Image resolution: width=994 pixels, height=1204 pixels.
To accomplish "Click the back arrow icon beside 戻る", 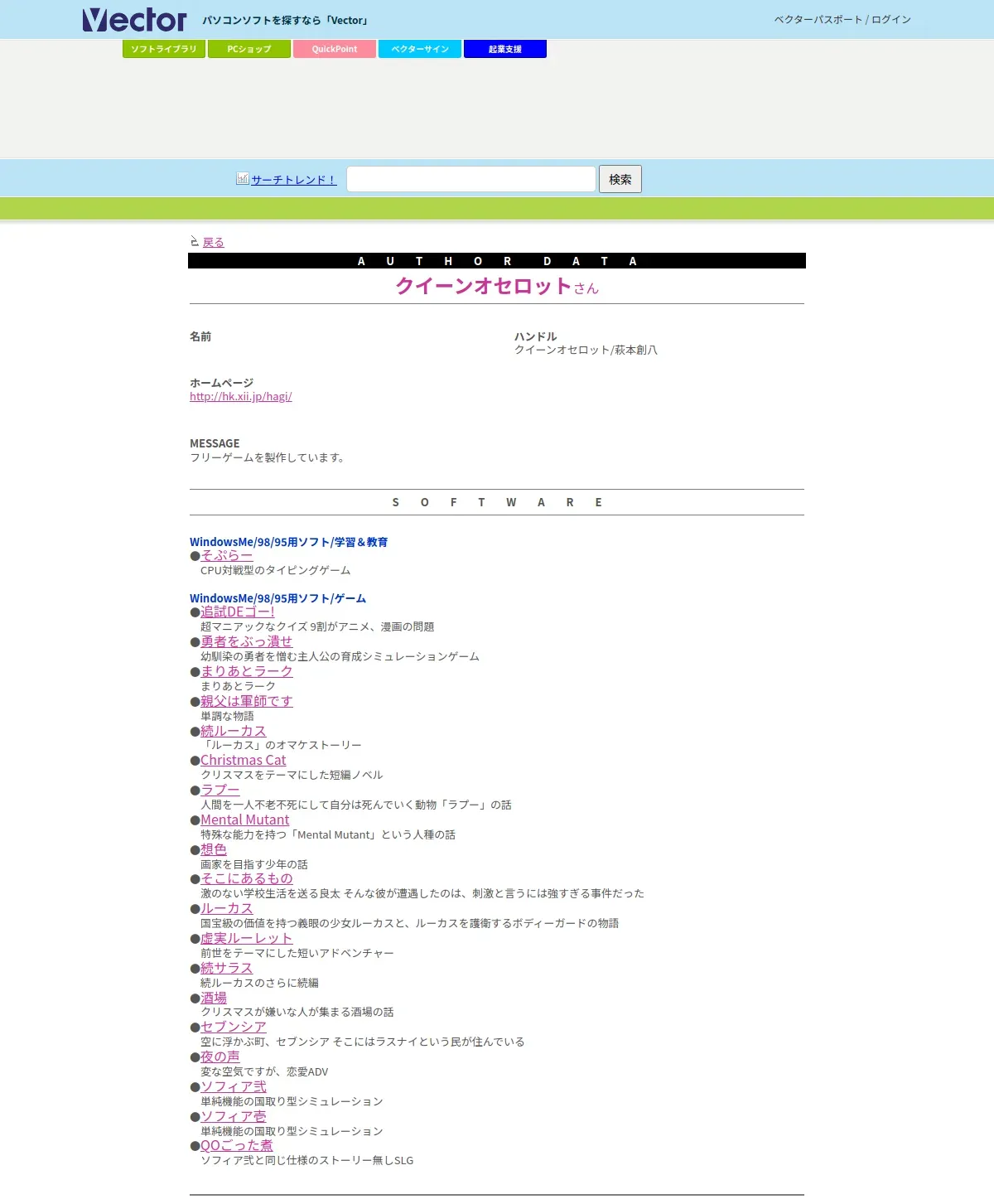I will [195, 242].
